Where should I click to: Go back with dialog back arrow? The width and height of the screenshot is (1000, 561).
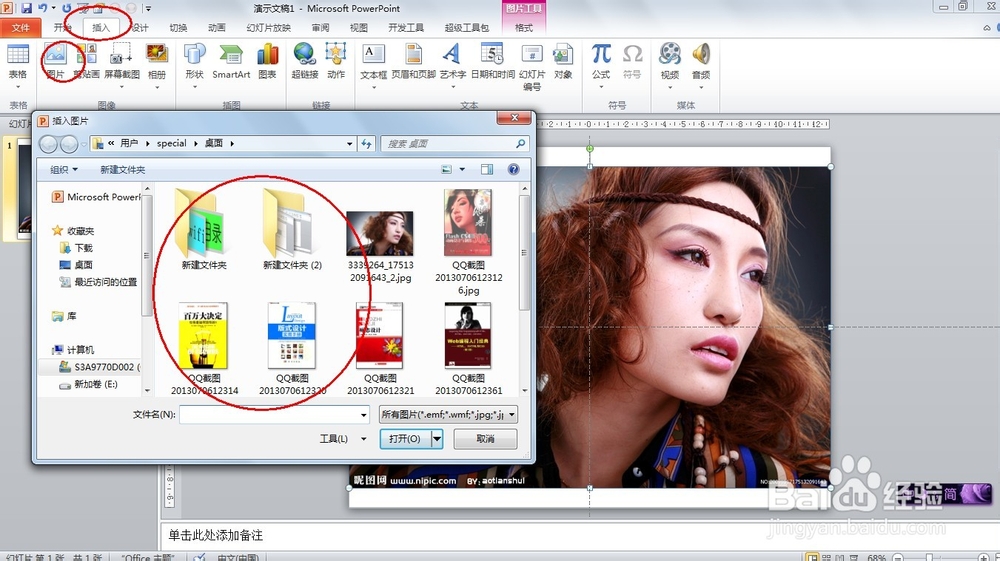(x=48, y=144)
